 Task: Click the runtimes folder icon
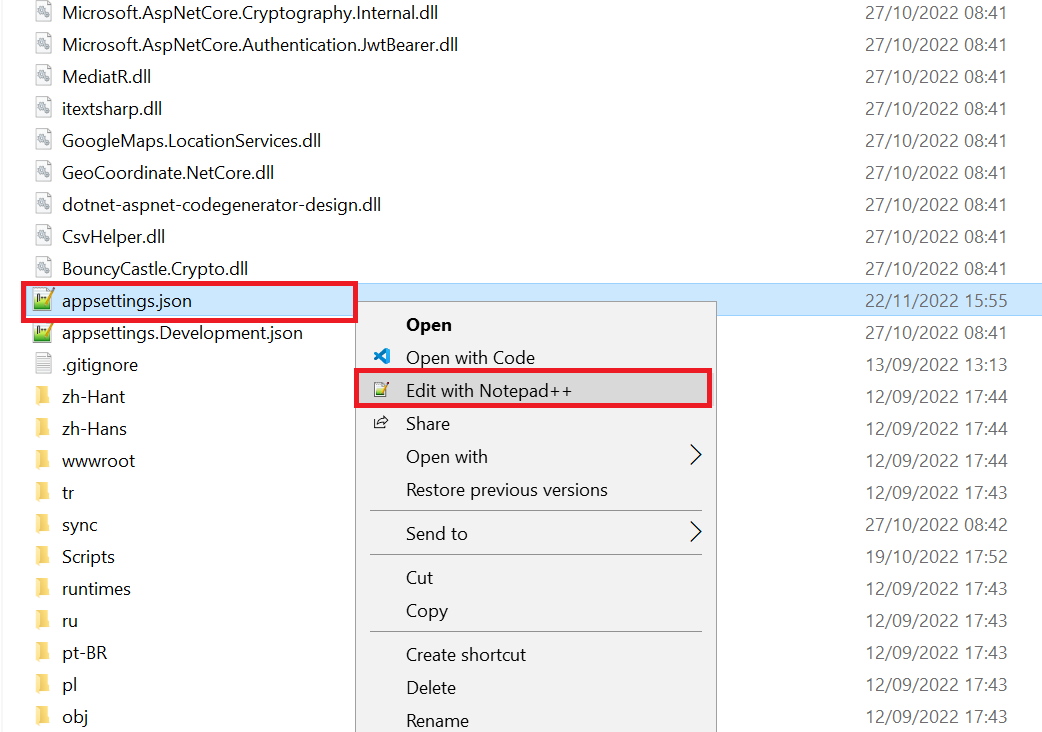click(x=43, y=588)
